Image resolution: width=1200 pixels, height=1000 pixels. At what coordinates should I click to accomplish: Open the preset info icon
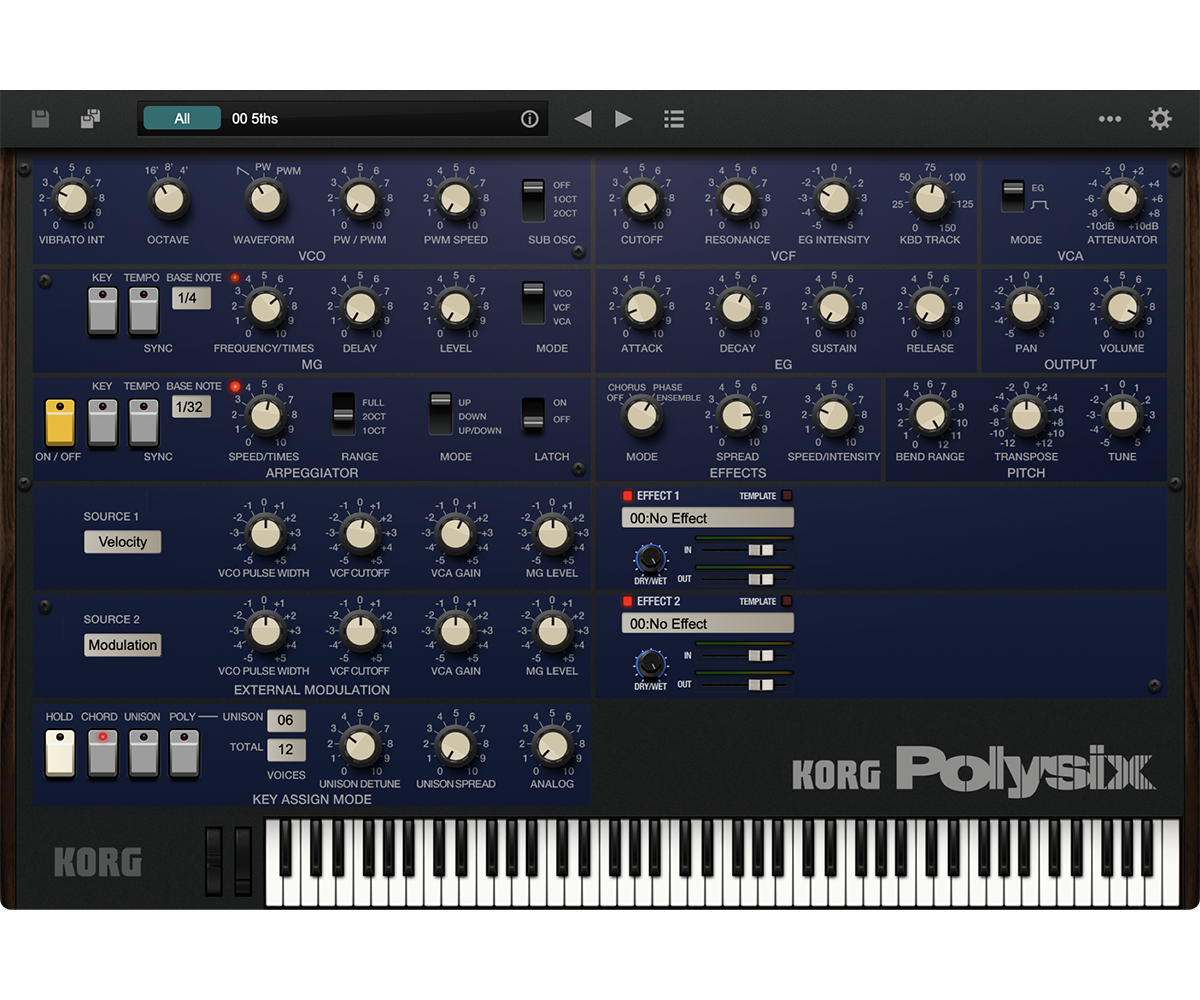(530, 119)
